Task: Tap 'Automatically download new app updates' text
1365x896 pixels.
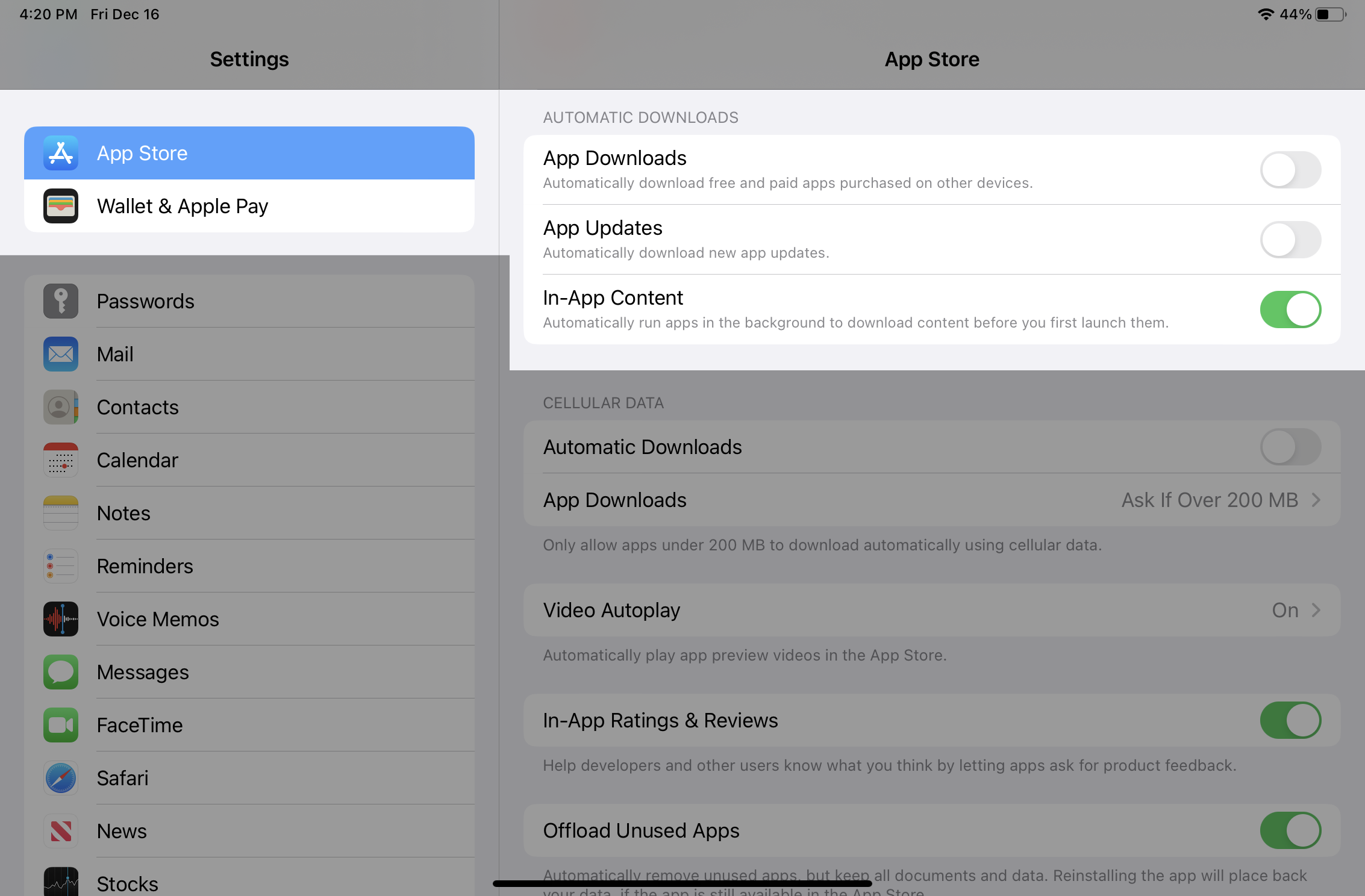Action: [686, 253]
